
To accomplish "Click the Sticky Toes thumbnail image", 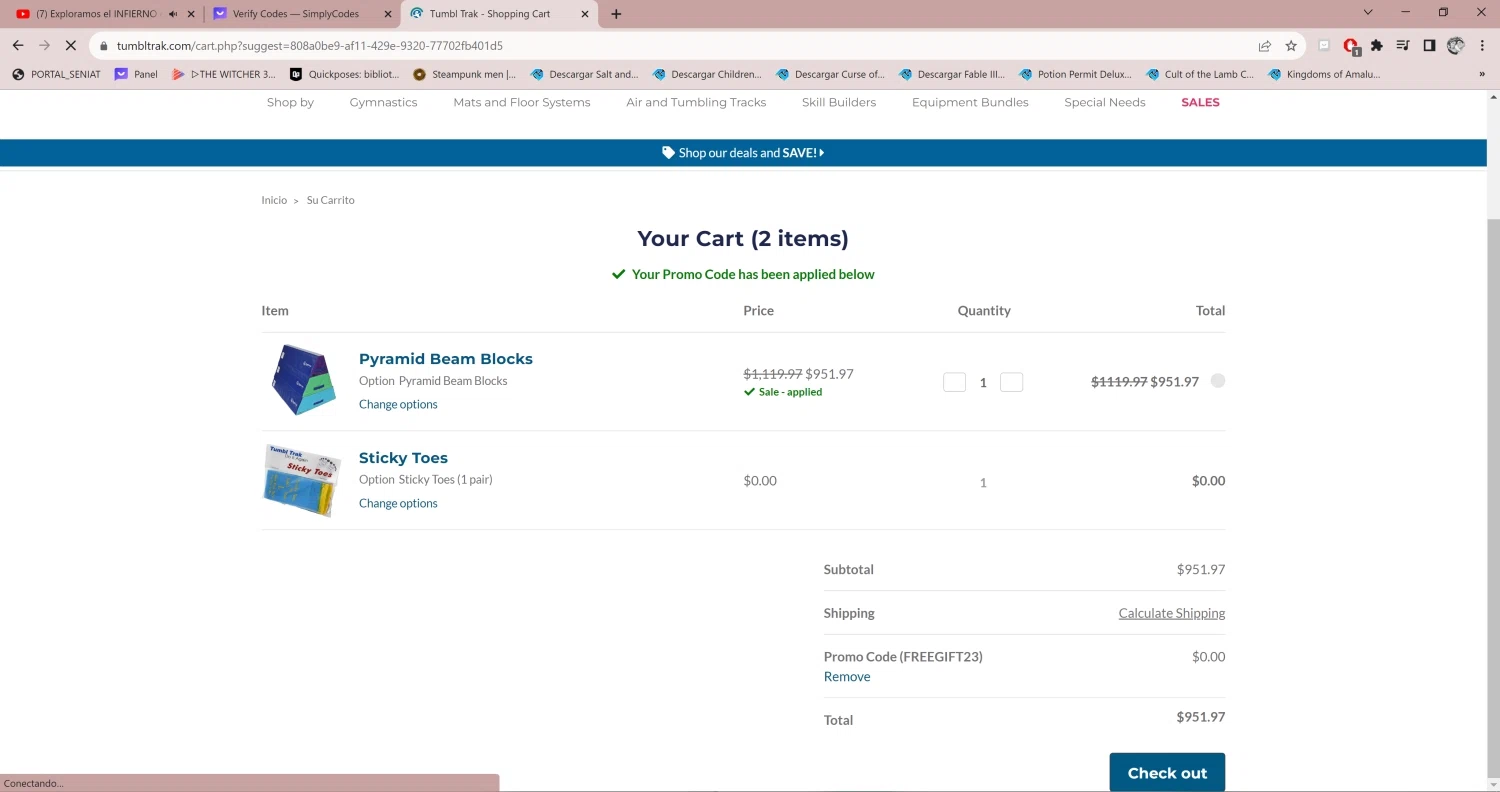I will click(x=303, y=480).
